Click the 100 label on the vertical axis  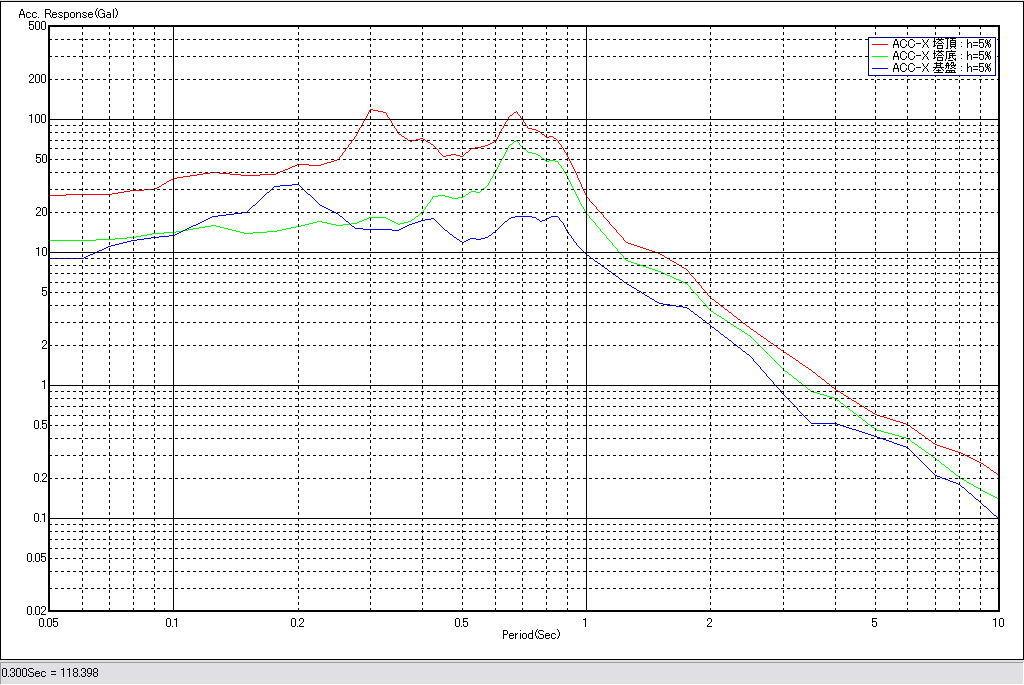[38, 119]
